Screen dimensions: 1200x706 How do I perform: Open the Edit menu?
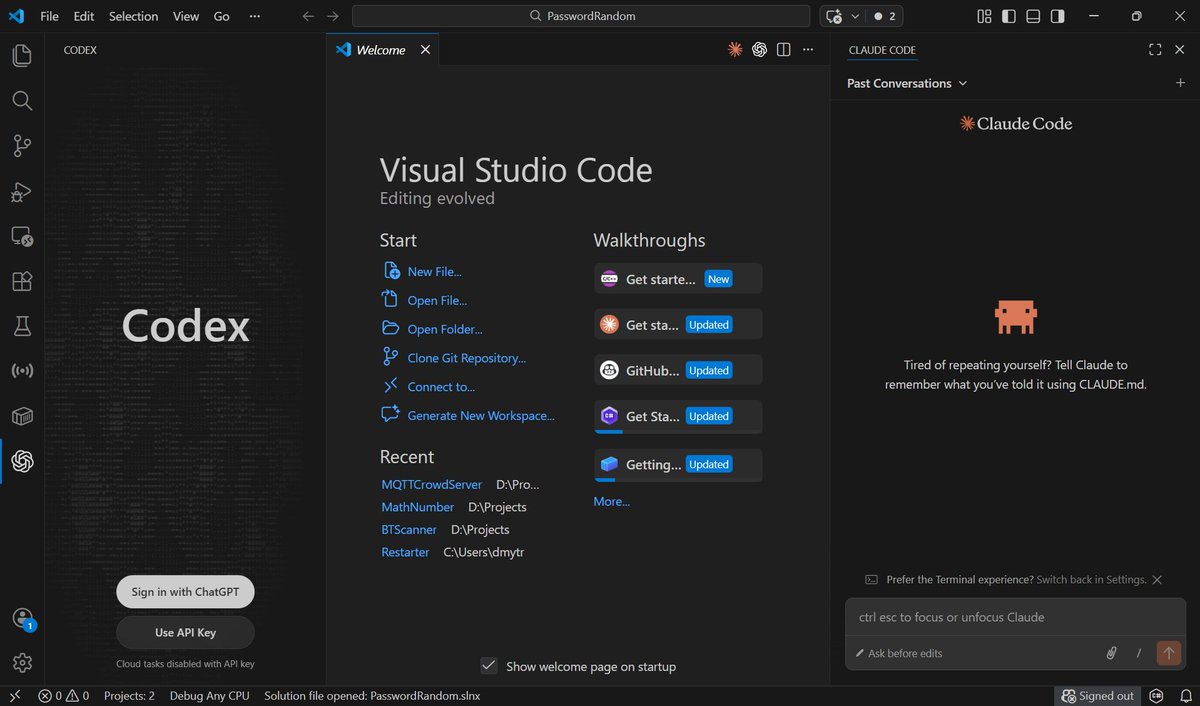tap(84, 16)
